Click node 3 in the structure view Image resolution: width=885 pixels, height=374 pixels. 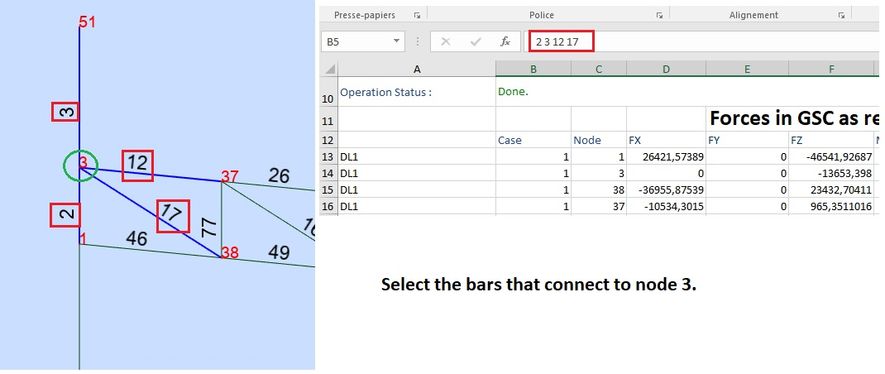click(83, 163)
